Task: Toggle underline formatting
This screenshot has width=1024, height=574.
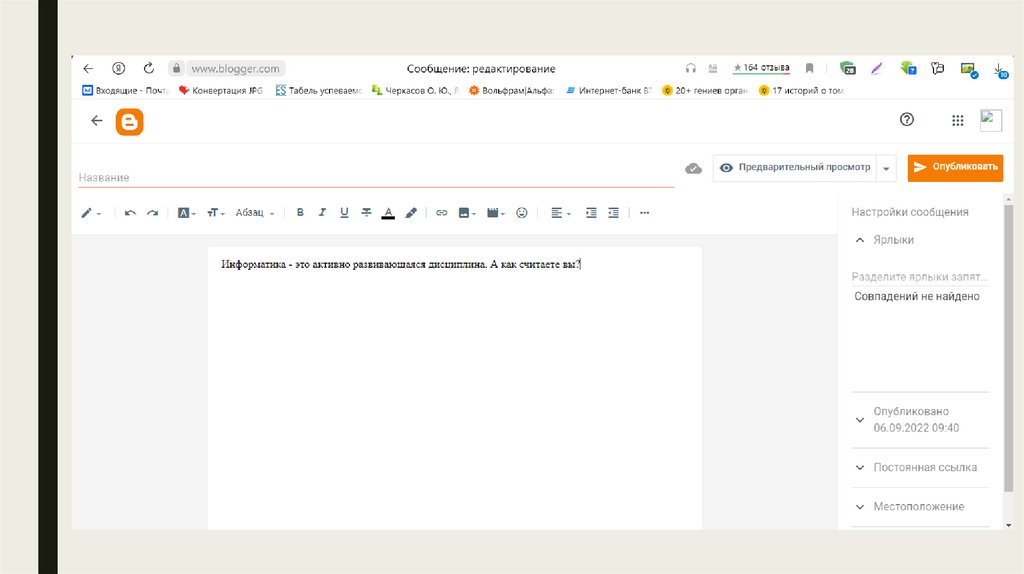Action: (x=344, y=213)
